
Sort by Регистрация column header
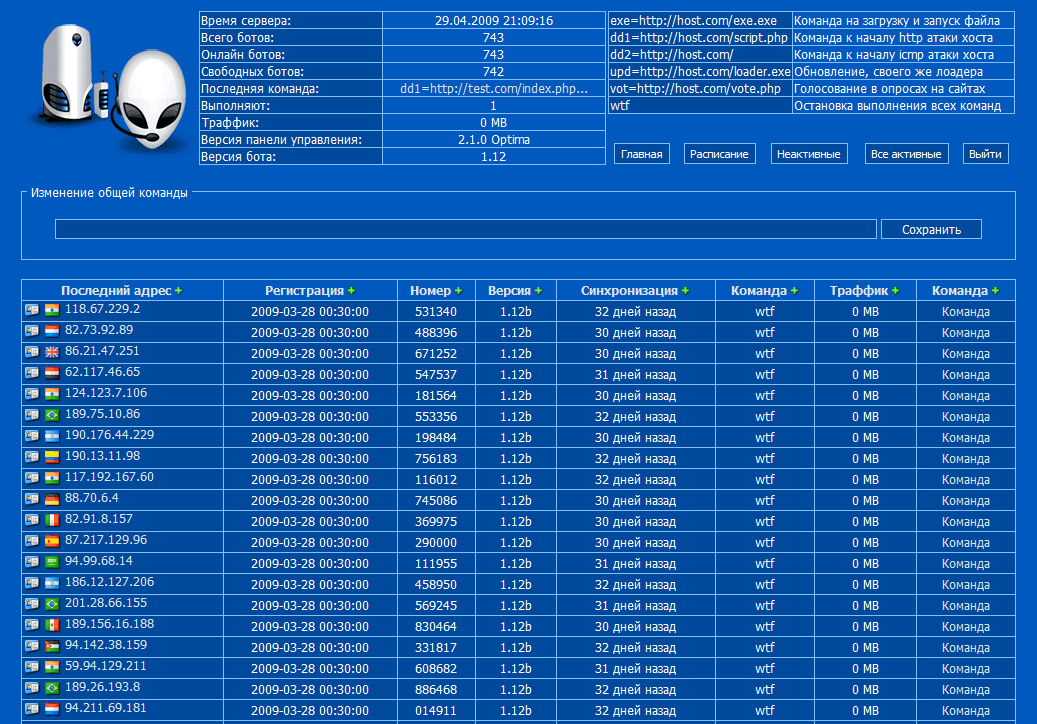click(x=304, y=290)
